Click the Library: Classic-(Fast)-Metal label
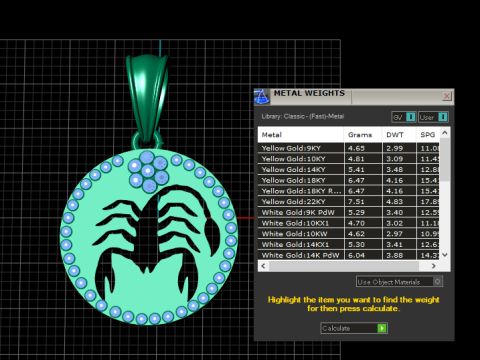The image size is (480, 360). click(303, 116)
